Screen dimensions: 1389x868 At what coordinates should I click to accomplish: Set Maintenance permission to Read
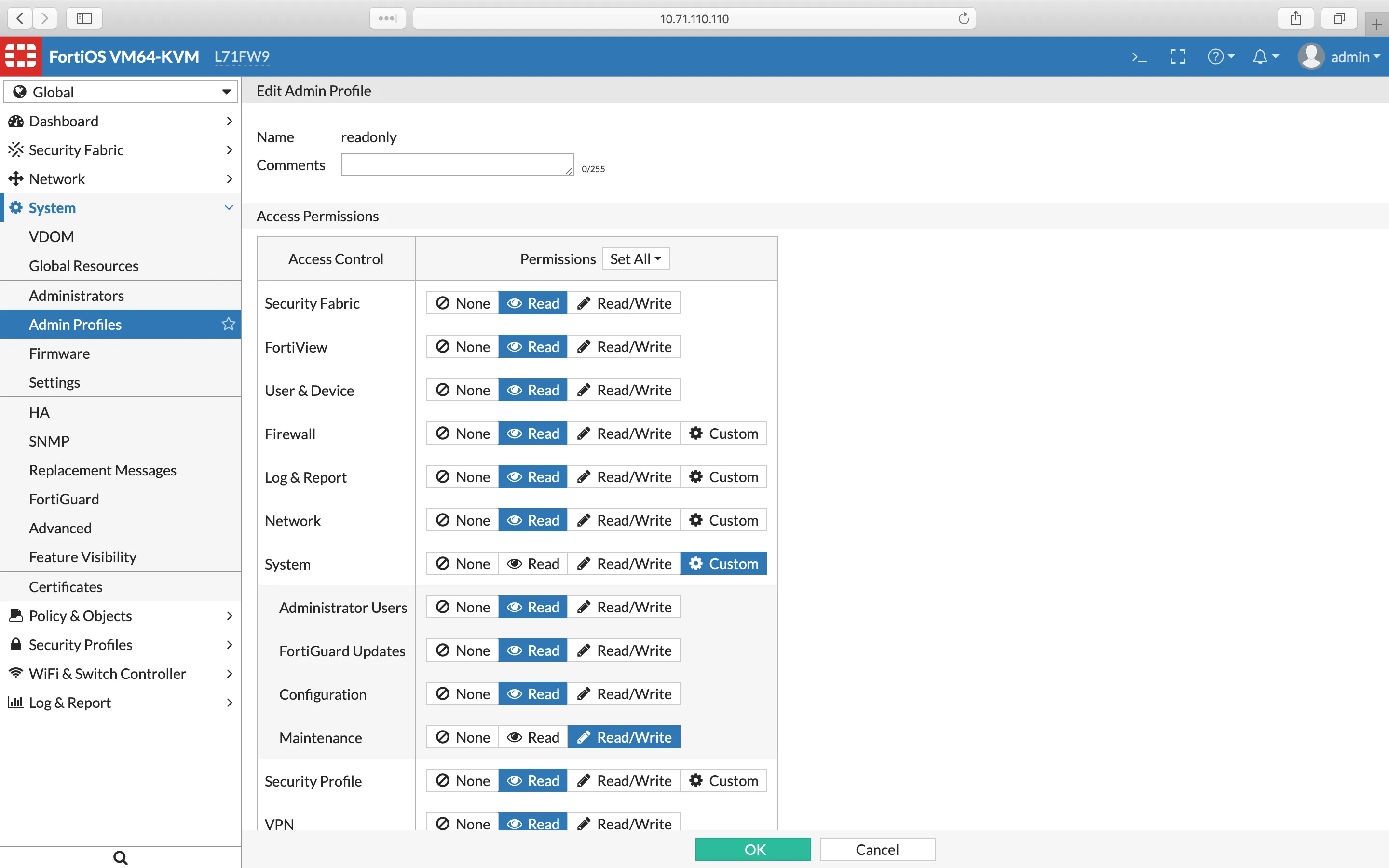tap(532, 737)
